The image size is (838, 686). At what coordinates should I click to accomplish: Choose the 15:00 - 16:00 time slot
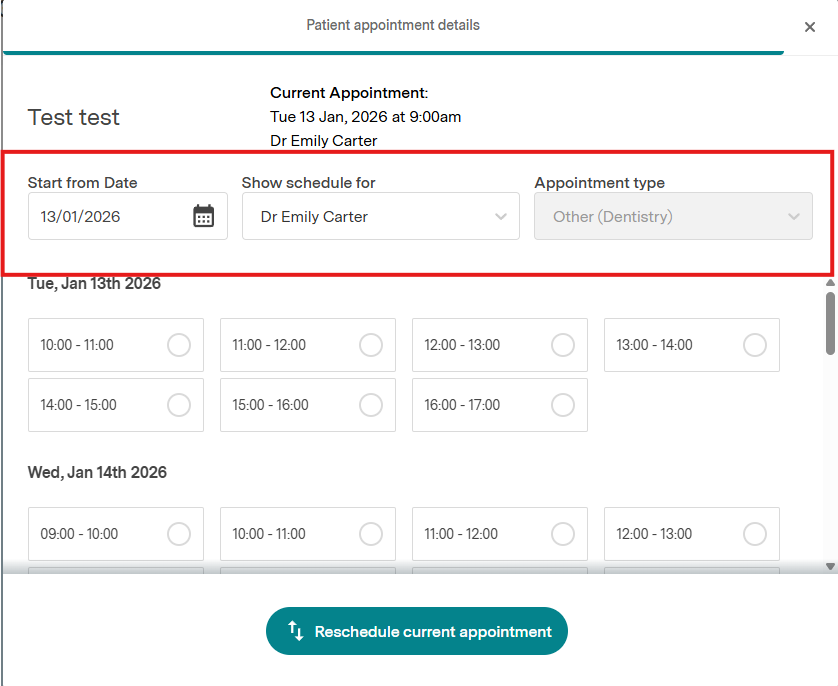click(371, 405)
